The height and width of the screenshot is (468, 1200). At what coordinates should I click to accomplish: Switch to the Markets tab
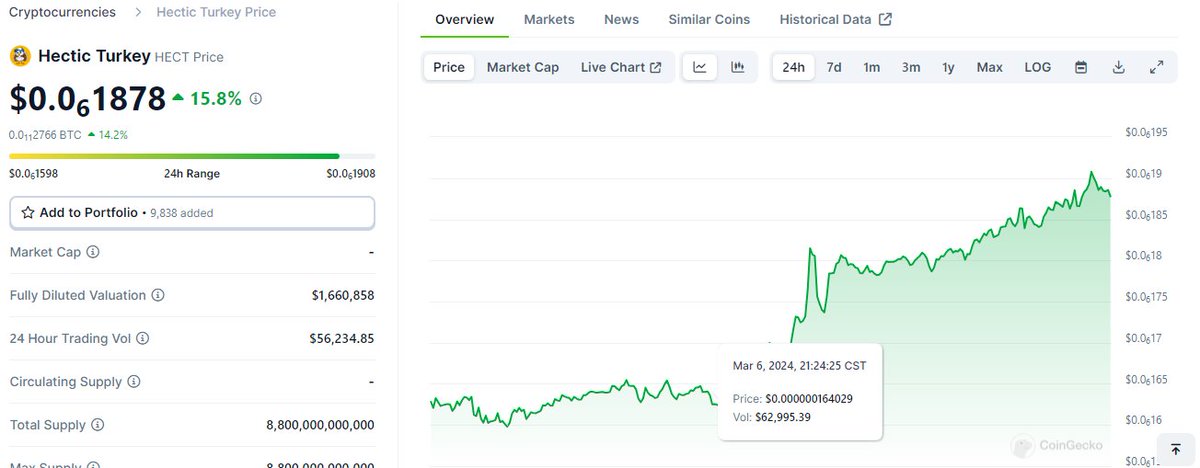click(549, 19)
